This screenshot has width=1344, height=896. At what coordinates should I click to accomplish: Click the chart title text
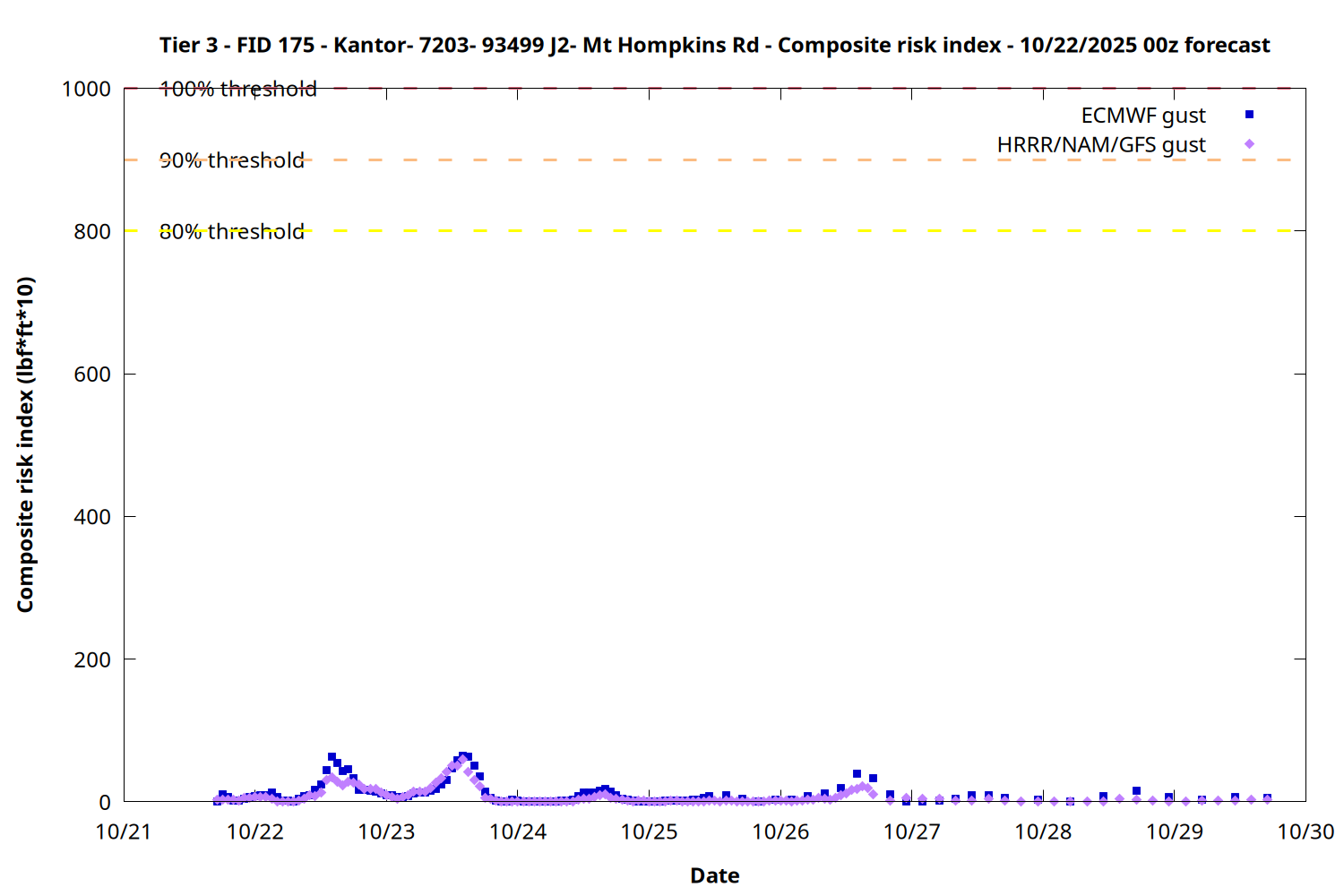[714, 46]
